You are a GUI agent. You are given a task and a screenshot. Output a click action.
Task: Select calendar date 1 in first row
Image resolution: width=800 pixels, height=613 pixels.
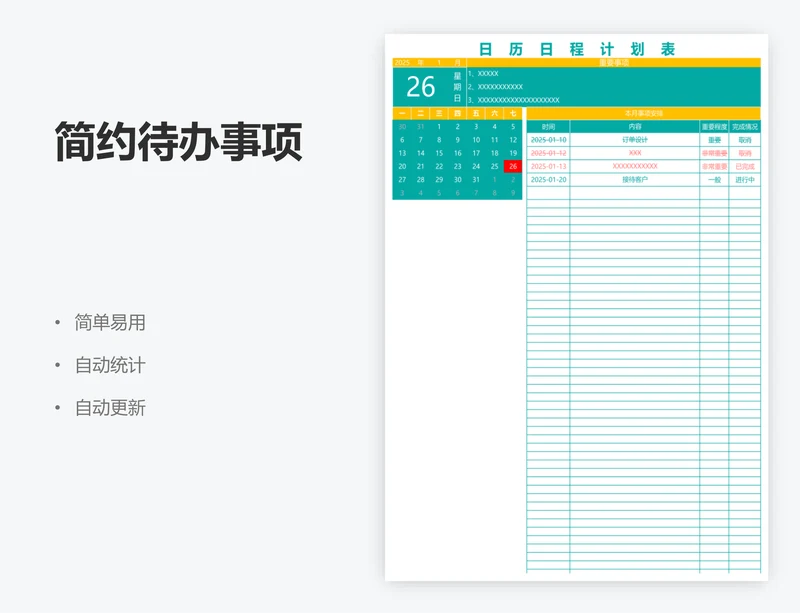click(x=439, y=127)
